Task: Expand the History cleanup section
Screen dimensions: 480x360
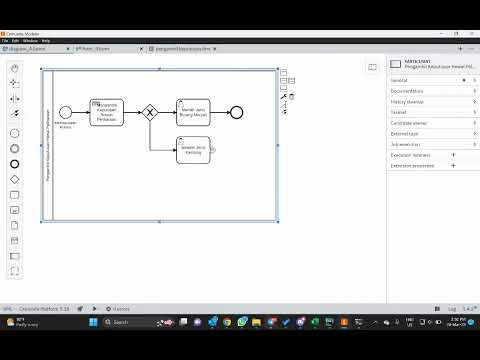Action: [433, 102]
